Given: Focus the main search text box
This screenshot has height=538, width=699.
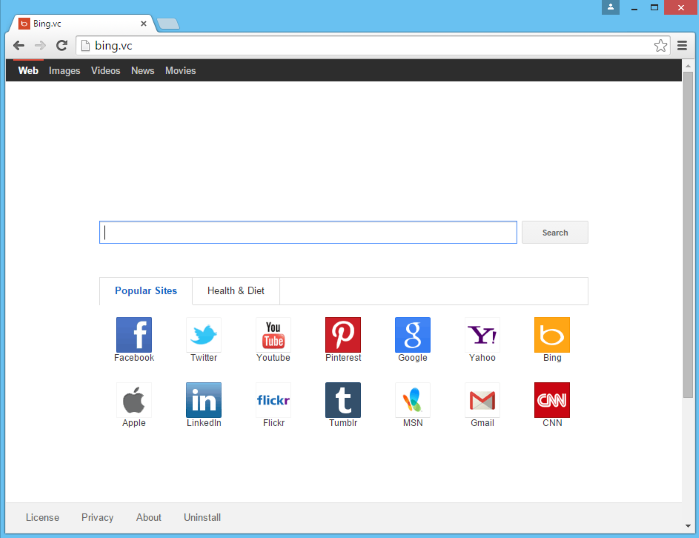Looking at the screenshot, I should click(x=308, y=233).
